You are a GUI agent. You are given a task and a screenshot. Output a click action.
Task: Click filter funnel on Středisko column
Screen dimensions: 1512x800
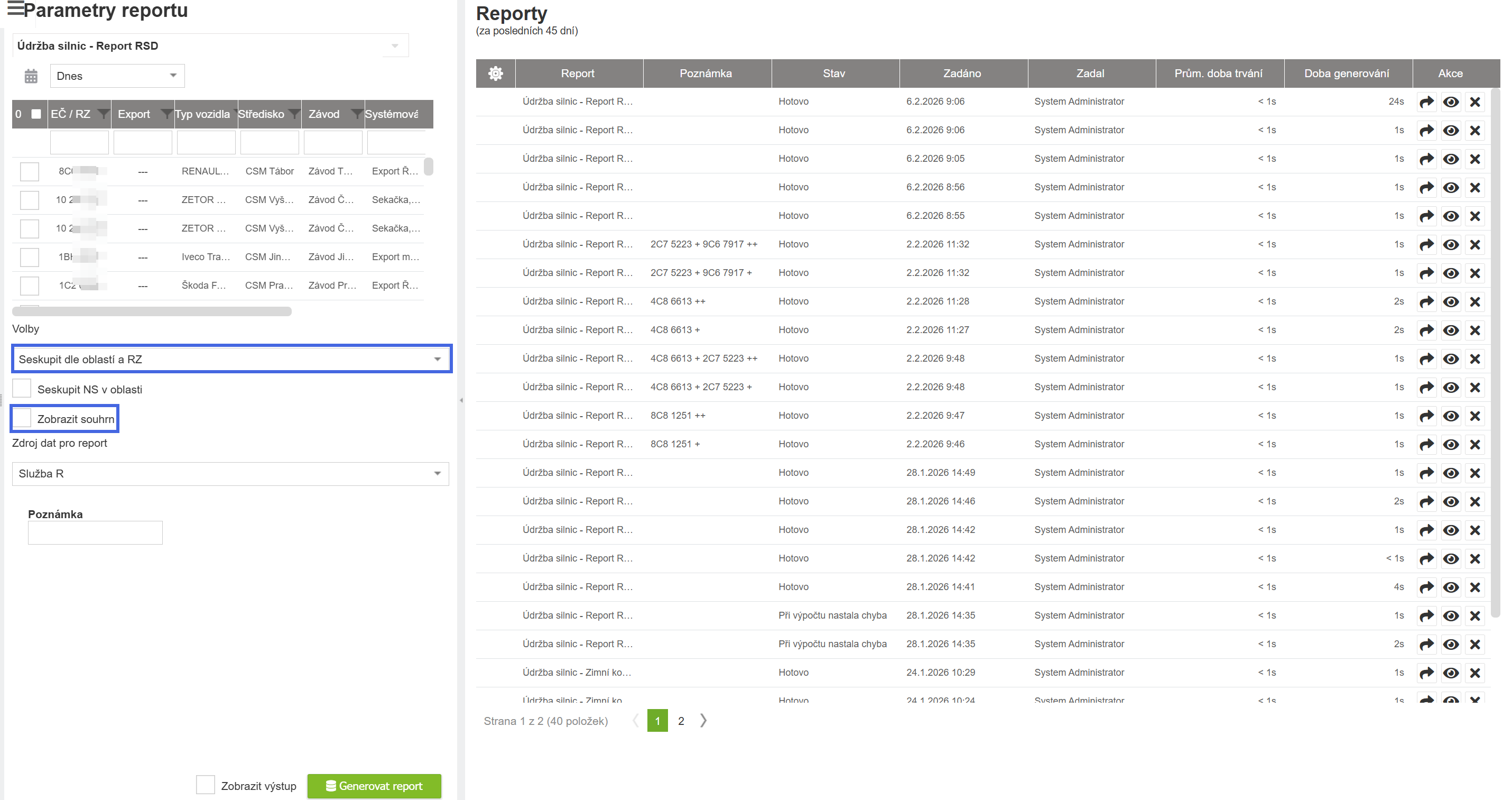click(x=293, y=114)
